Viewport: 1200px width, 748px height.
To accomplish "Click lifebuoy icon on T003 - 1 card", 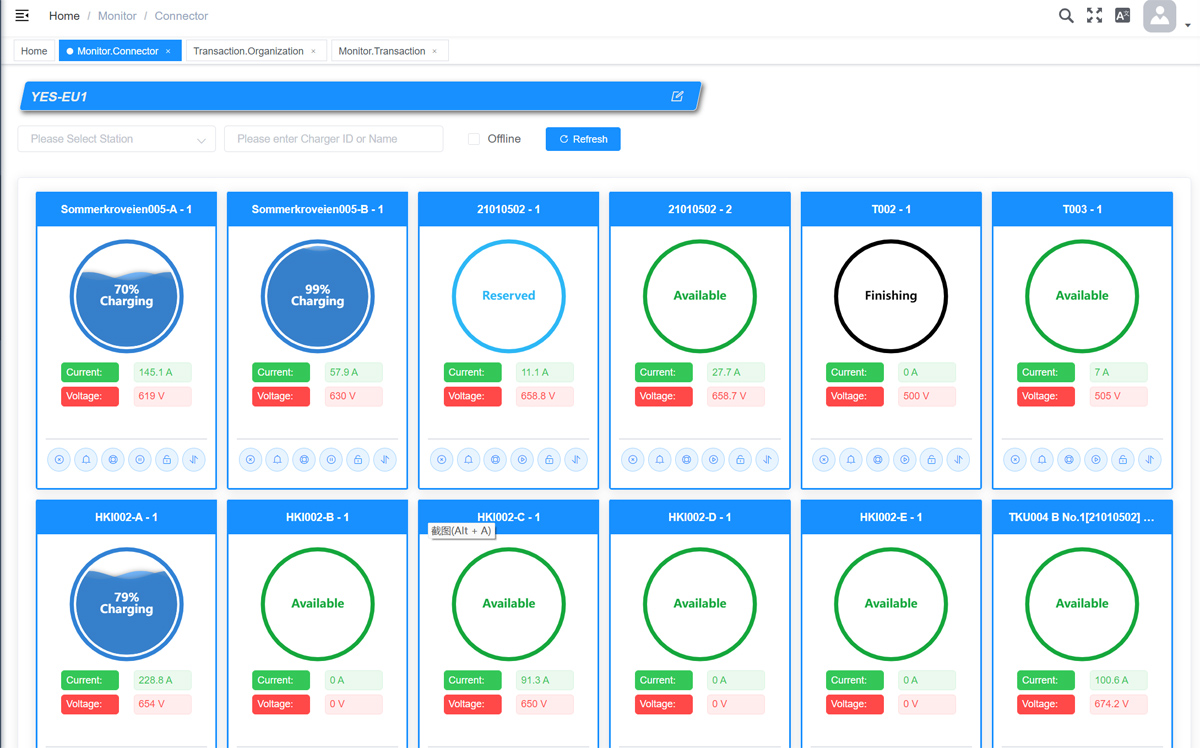I will coord(1069,460).
